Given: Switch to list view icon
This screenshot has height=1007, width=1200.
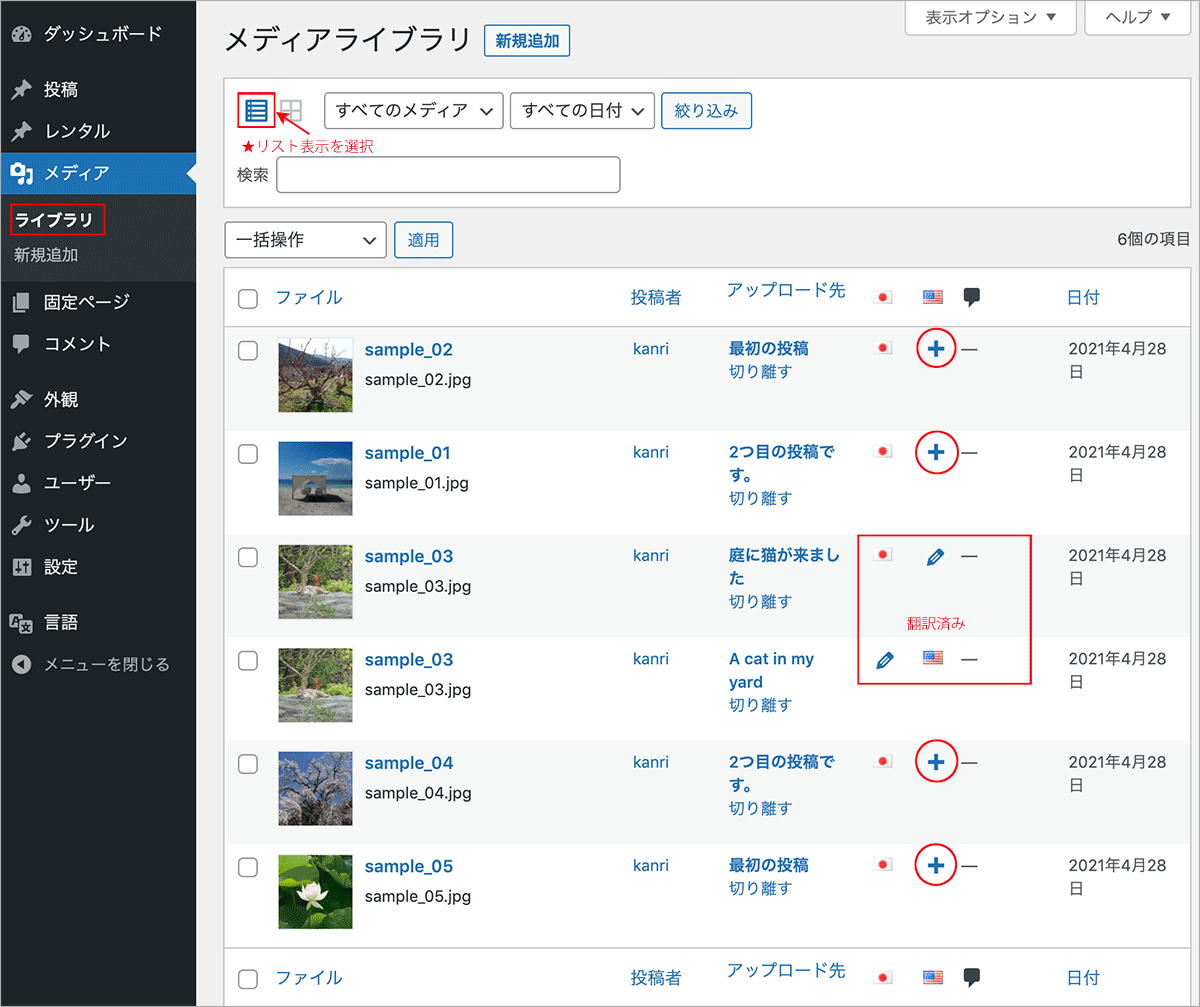Looking at the screenshot, I should click(x=256, y=110).
